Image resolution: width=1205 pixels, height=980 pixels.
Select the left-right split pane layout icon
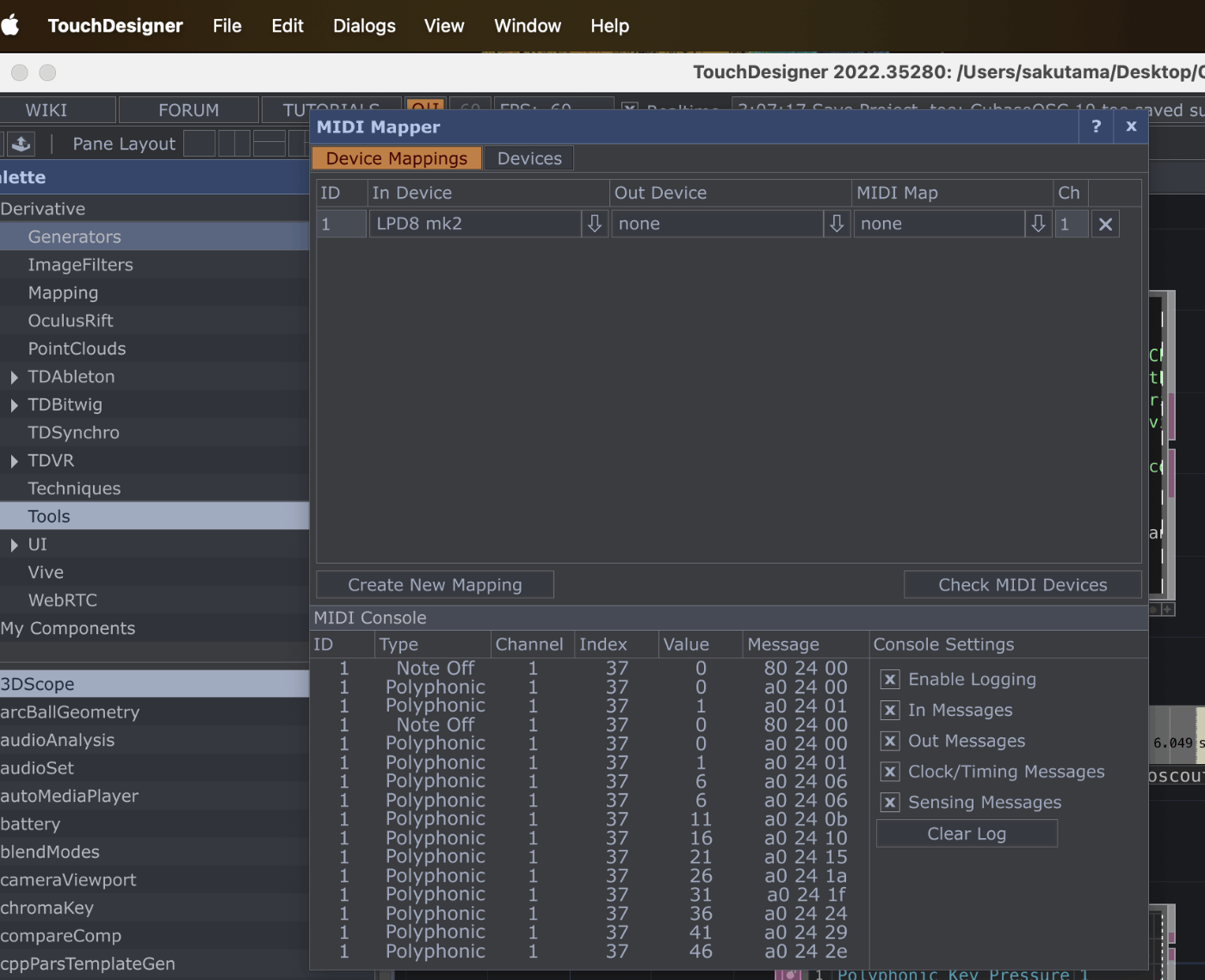click(234, 144)
